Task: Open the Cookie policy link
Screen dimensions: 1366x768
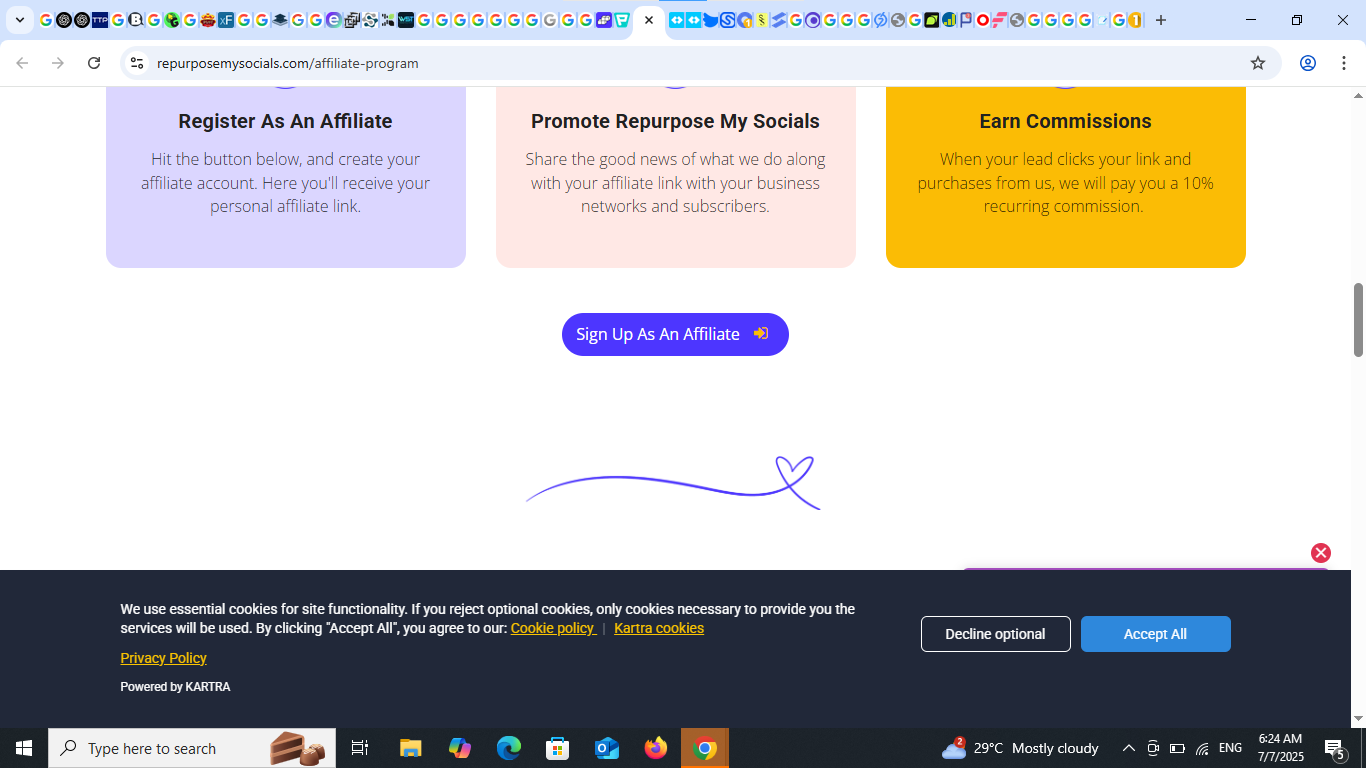Action: pyautogui.click(x=553, y=628)
